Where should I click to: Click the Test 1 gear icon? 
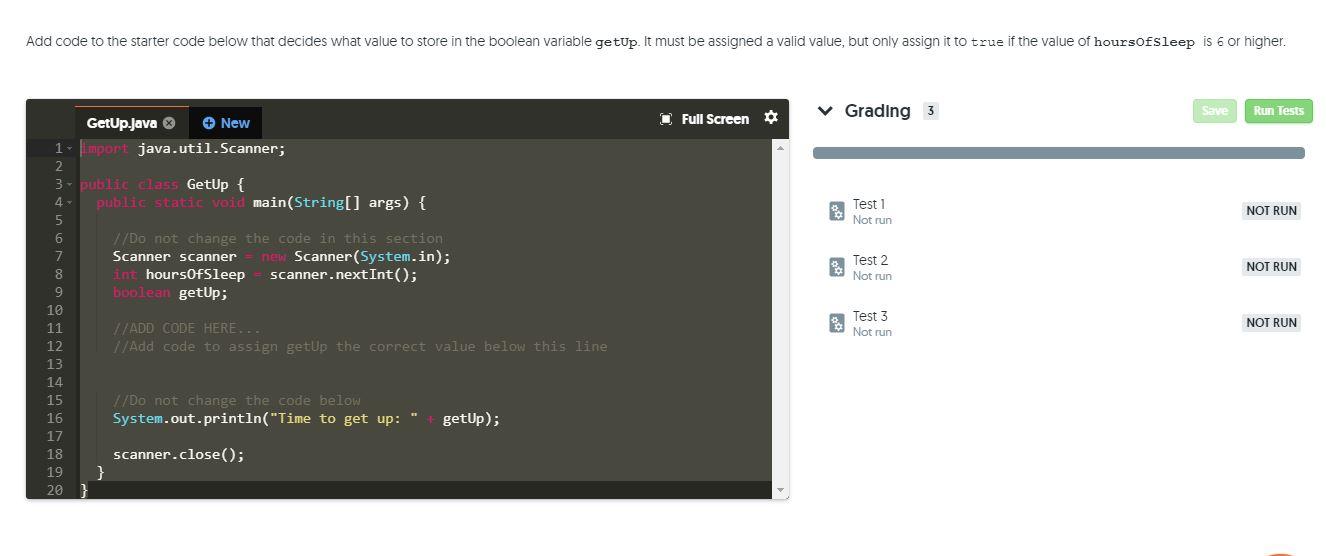coord(837,211)
